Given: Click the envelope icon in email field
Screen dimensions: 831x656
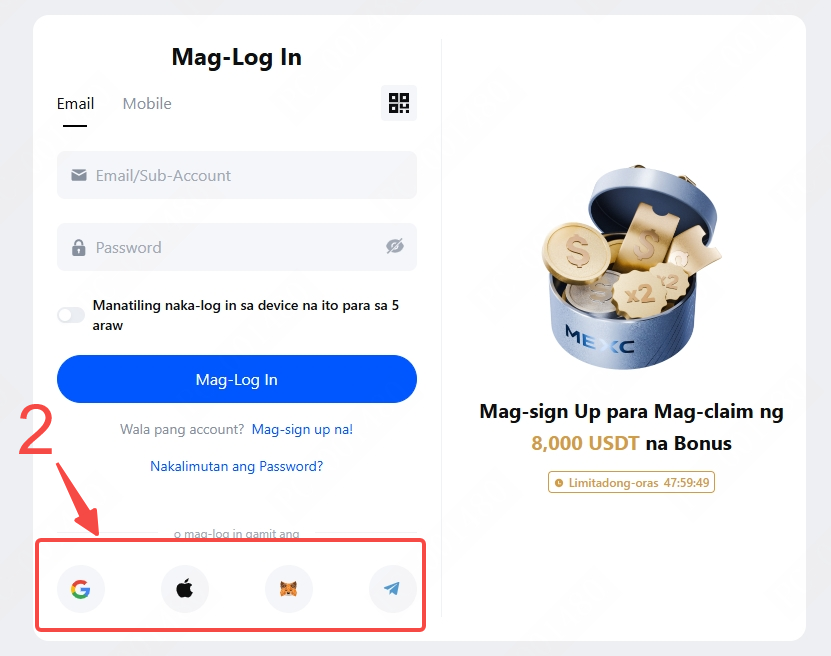Looking at the screenshot, I should (x=79, y=175).
